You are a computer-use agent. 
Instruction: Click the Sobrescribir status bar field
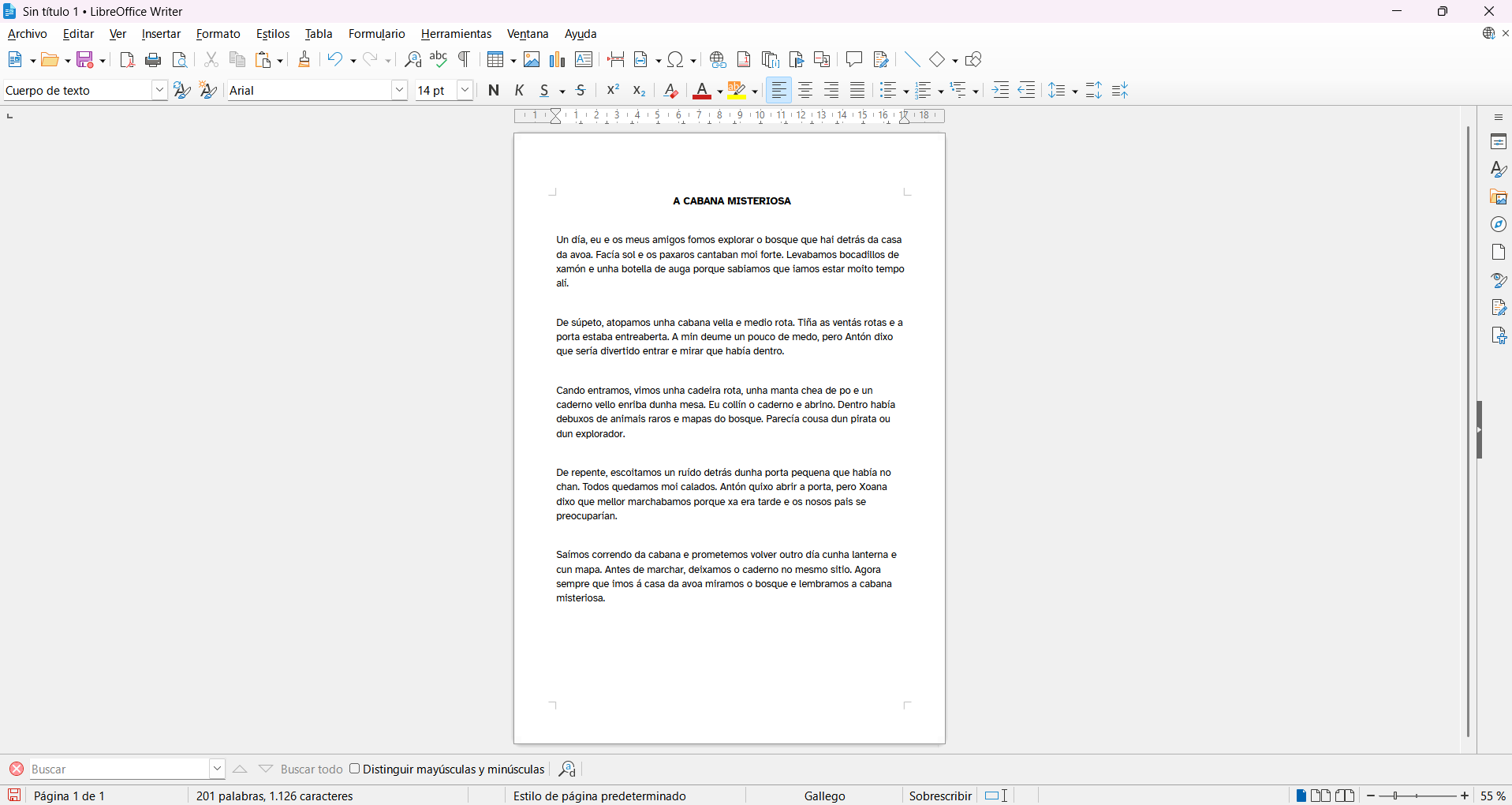(939, 796)
